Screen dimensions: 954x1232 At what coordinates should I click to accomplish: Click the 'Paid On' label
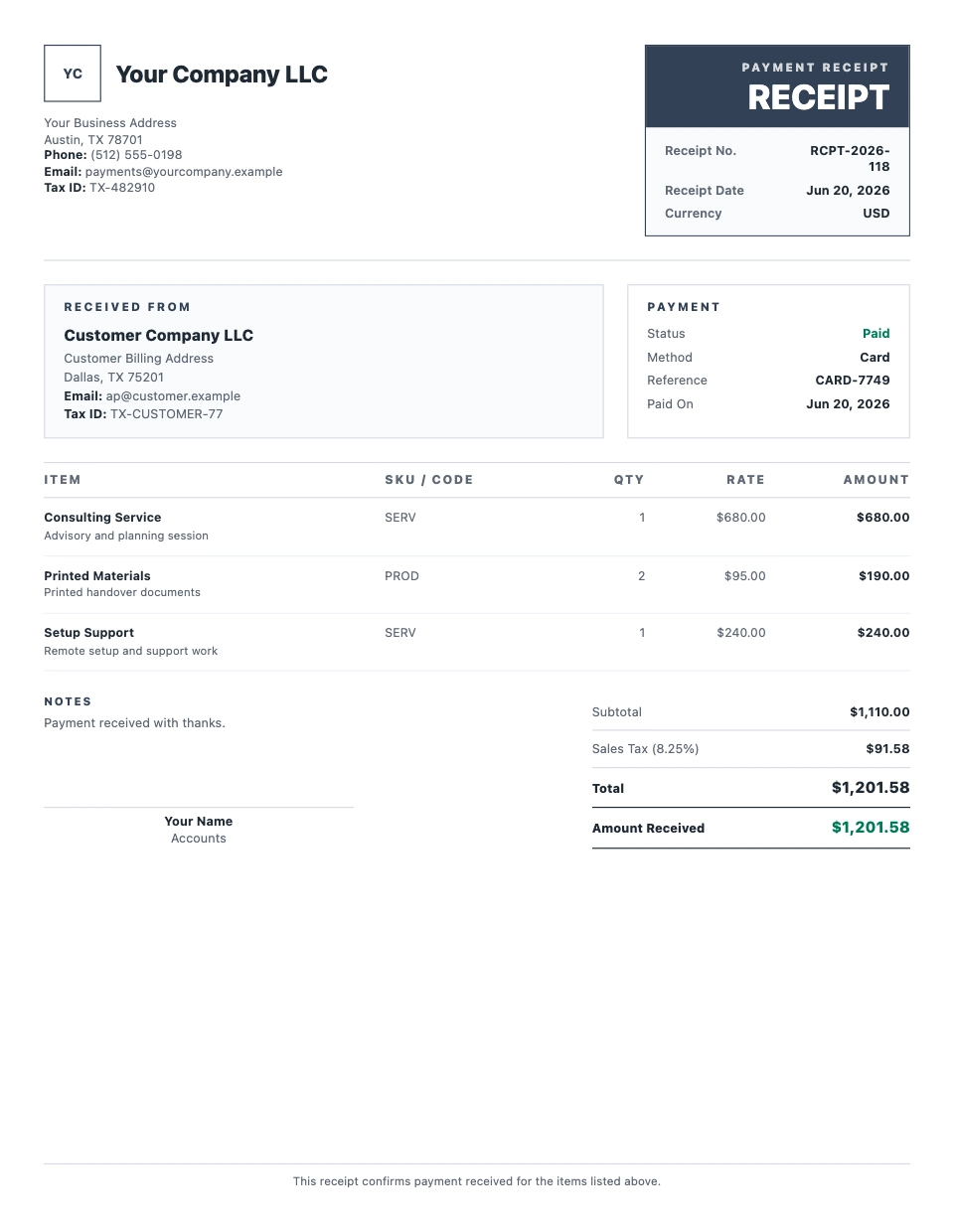[670, 404]
